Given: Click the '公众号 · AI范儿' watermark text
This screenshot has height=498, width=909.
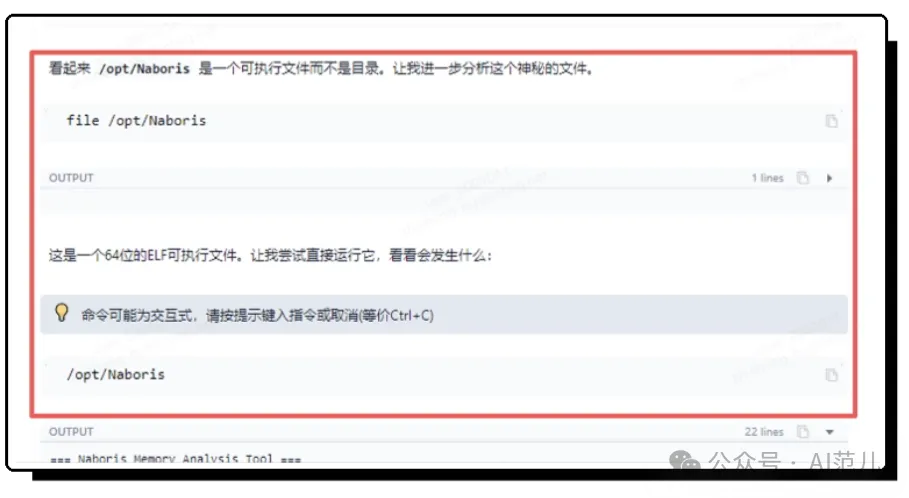Looking at the screenshot, I should (x=792, y=462).
